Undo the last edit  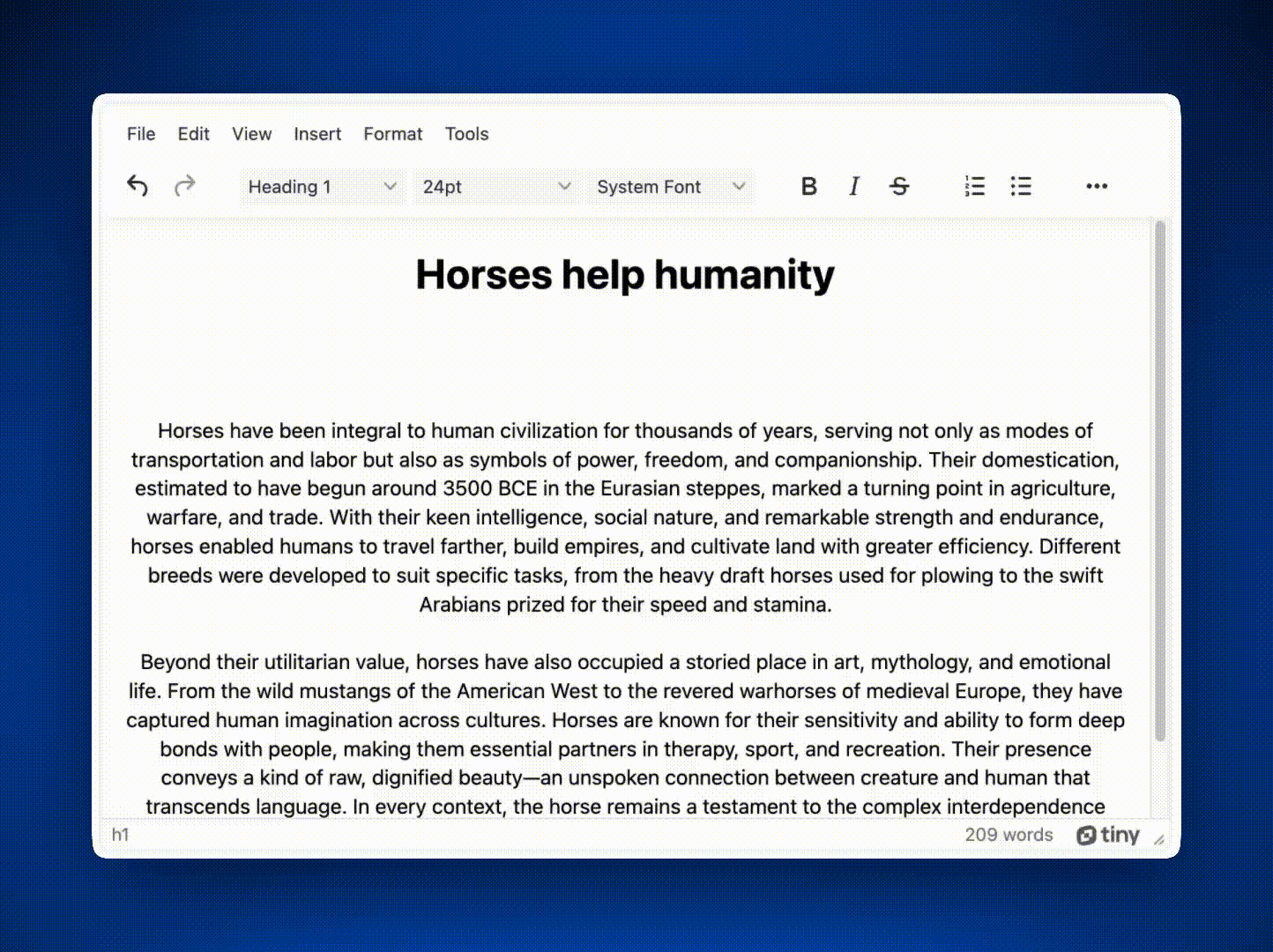(138, 186)
